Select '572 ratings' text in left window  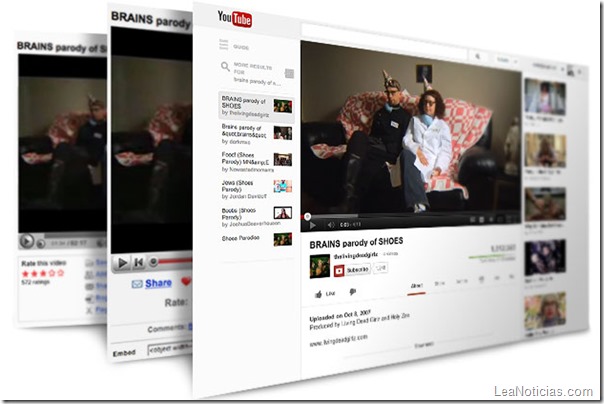click(35, 282)
